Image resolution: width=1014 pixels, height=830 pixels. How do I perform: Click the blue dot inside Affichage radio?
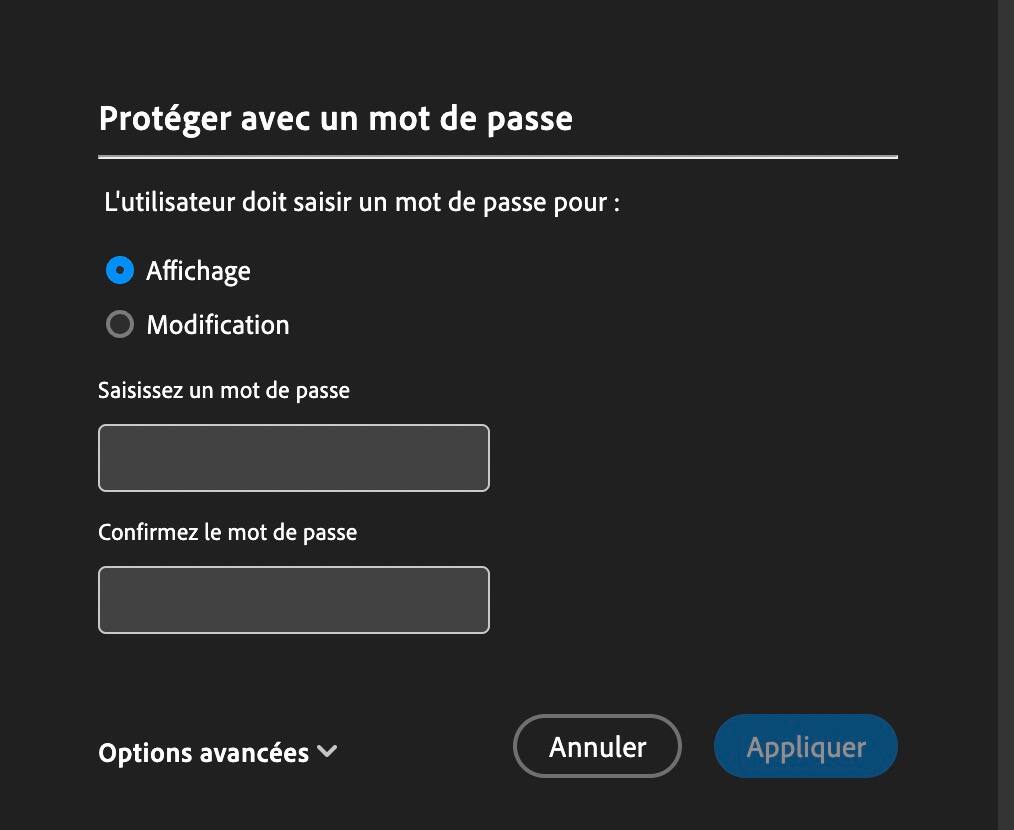(120, 271)
